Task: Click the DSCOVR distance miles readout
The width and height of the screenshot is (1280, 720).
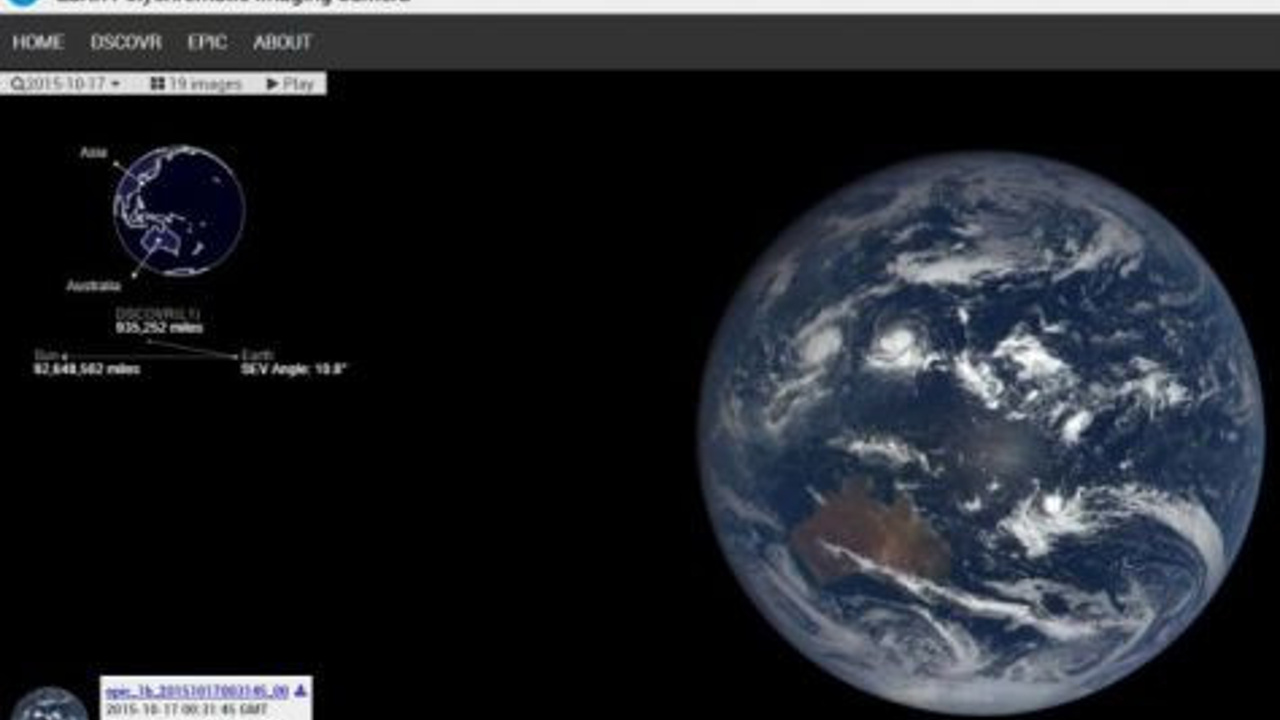Action: (160, 327)
